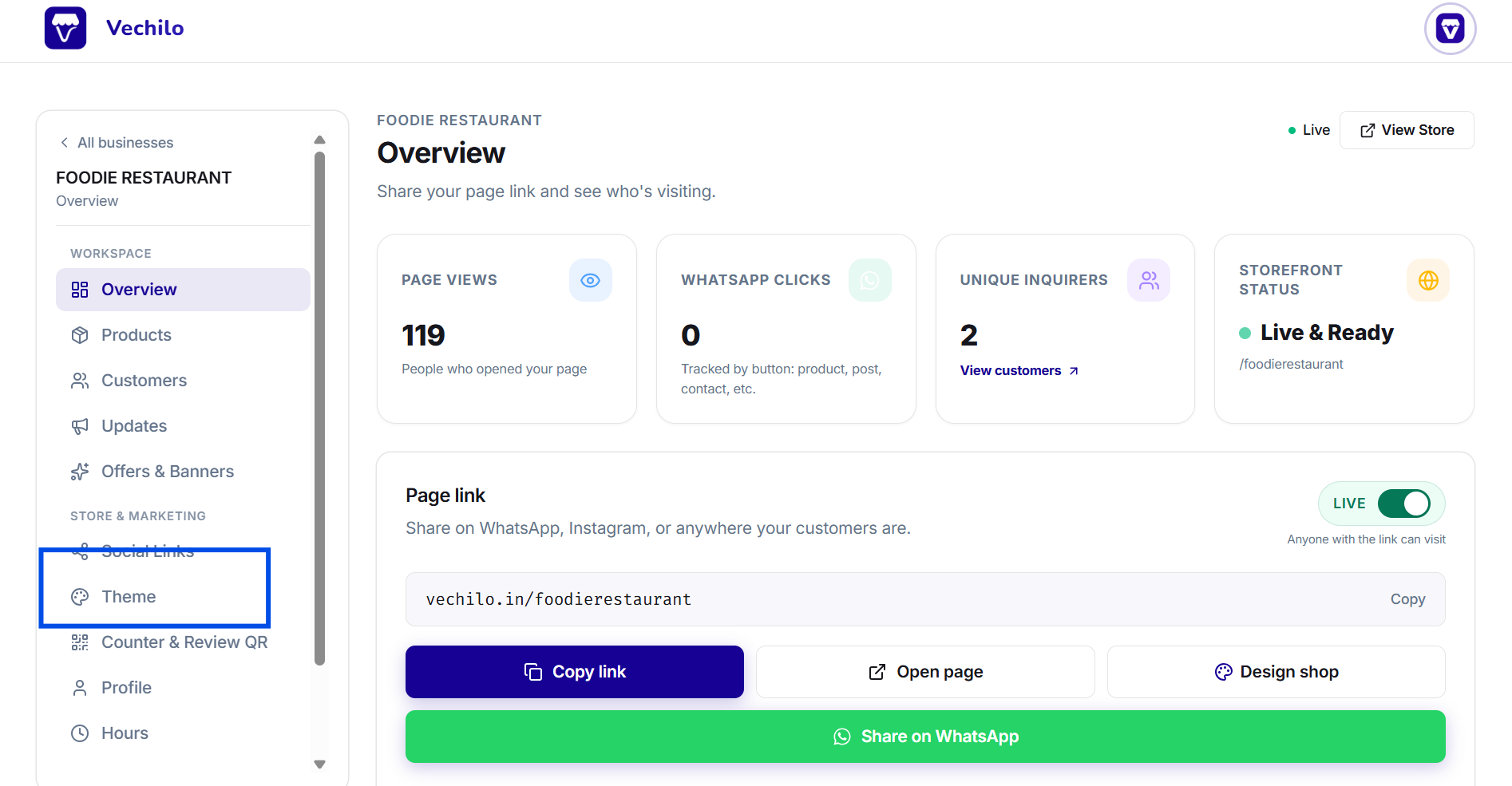The image size is (1512, 786).
Task: Click the sidebar scrollbar thumb
Action: pos(319,409)
